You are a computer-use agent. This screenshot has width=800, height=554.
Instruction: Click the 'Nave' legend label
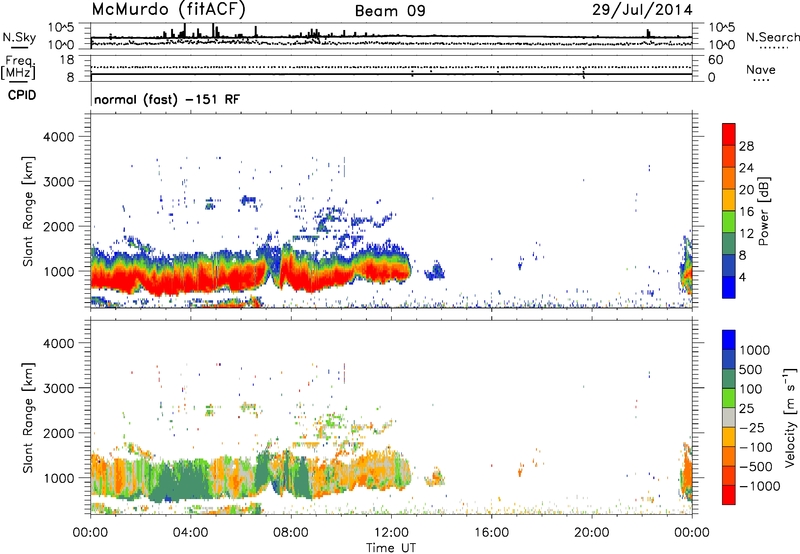coord(761,69)
